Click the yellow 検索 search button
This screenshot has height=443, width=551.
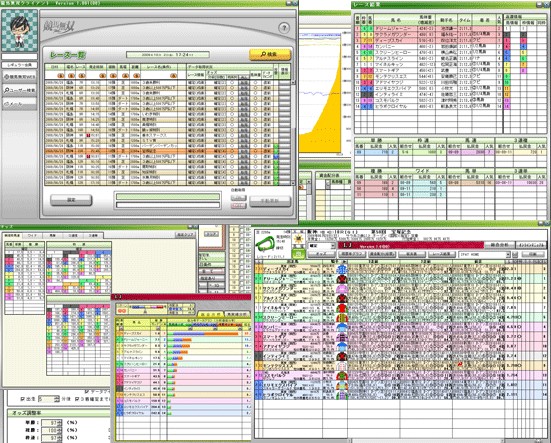[270, 54]
